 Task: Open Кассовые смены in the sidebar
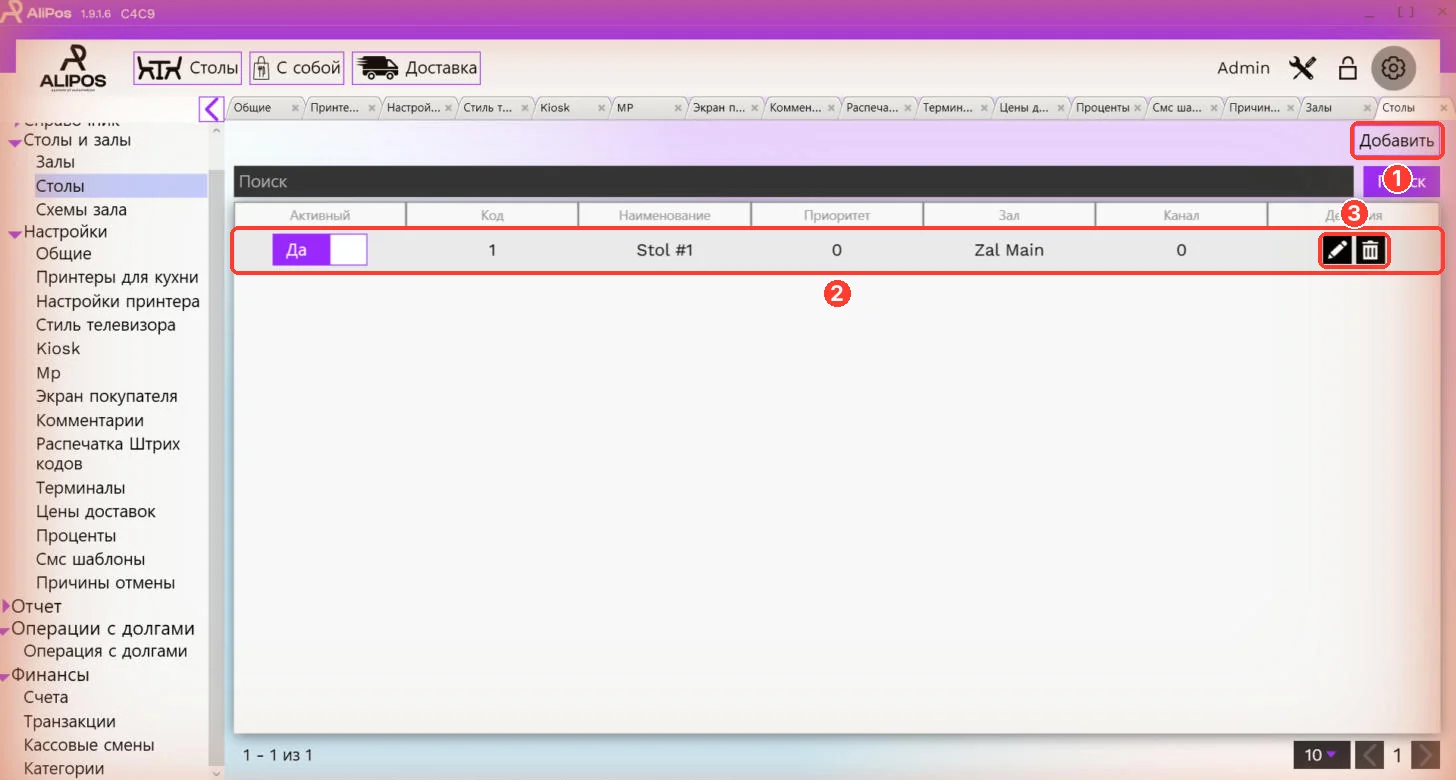(x=89, y=745)
